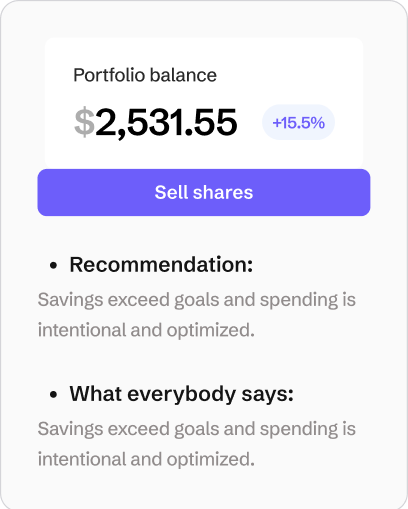Click the bullet dot before What everybody says
Image resolution: width=408 pixels, height=509 pixels.
point(53,395)
